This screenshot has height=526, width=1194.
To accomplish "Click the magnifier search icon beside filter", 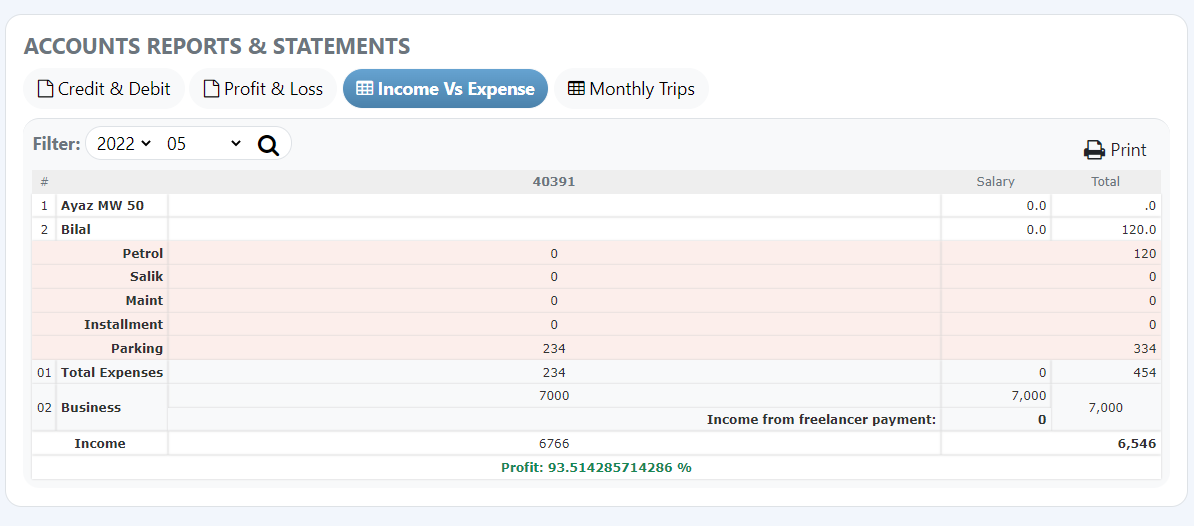I will click(x=268, y=144).
